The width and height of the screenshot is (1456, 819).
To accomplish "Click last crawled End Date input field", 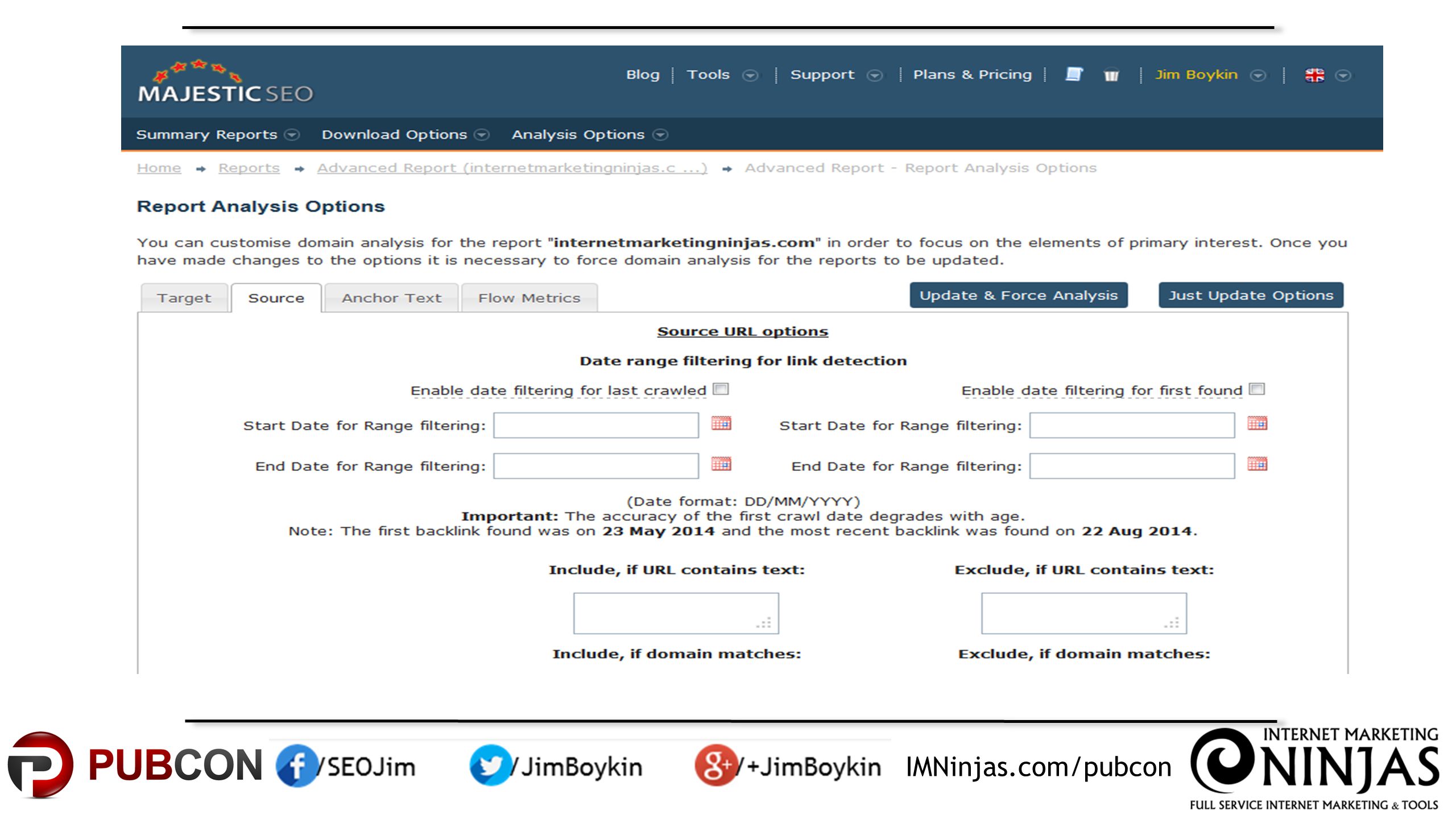I will [x=595, y=466].
